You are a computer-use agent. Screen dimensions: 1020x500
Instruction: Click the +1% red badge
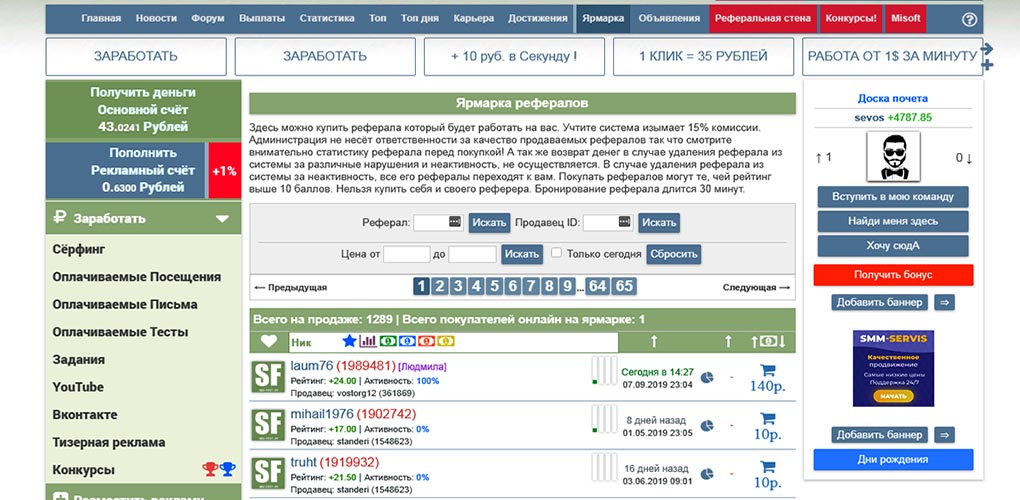point(224,171)
